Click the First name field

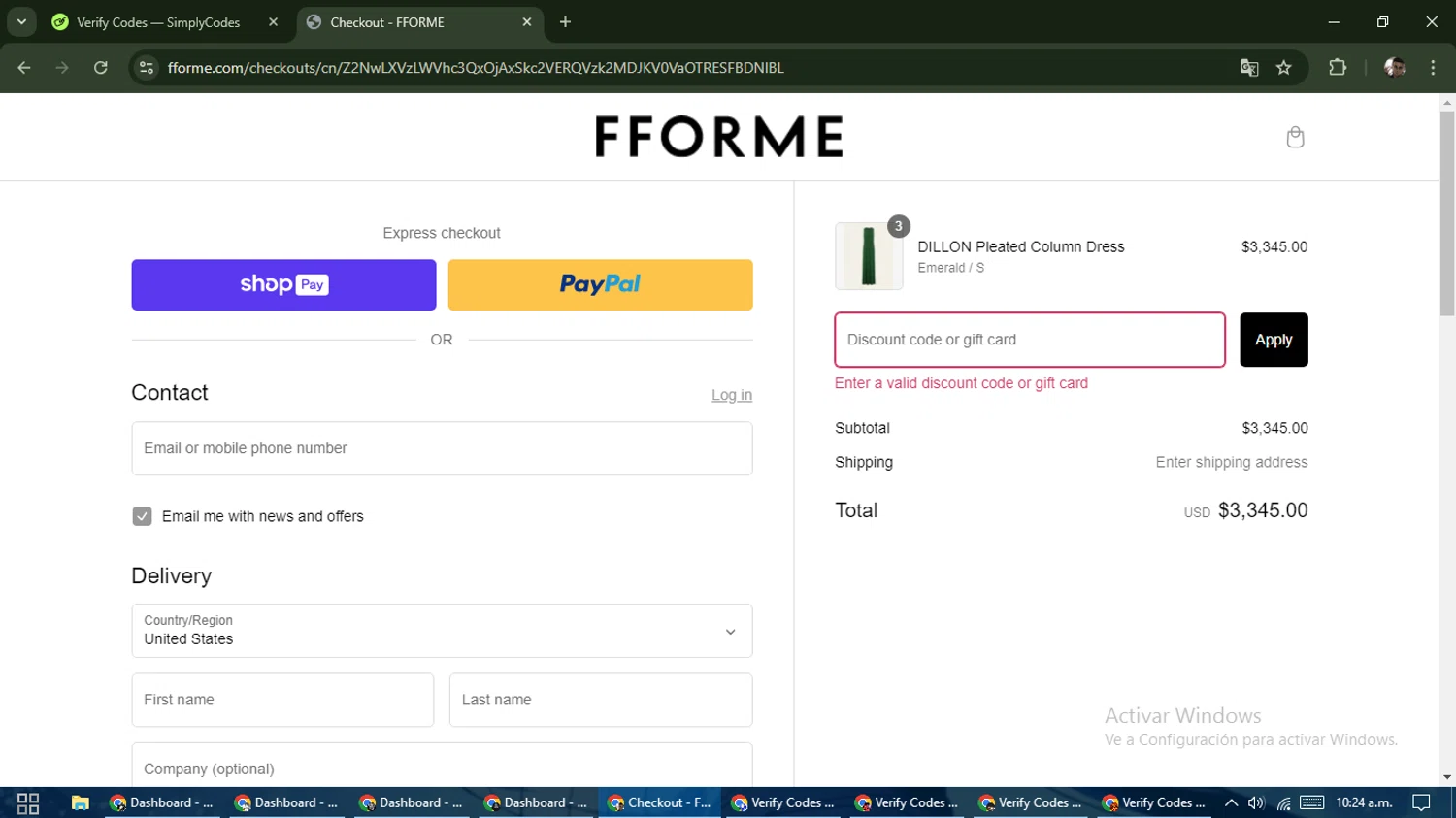(282, 700)
